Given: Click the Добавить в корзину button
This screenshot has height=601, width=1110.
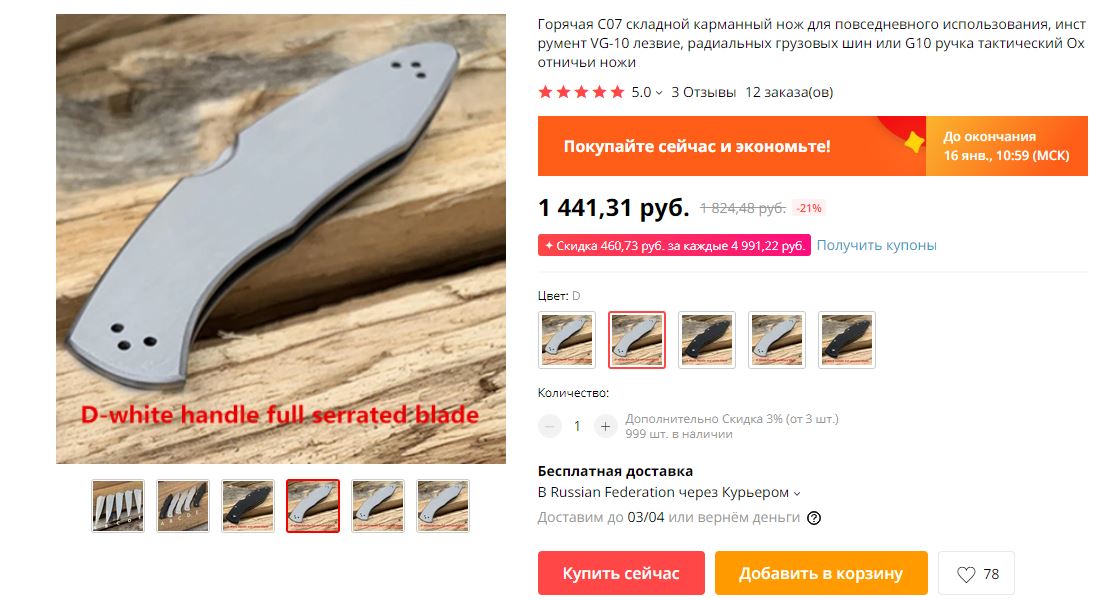Looking at the screenshot, I should [x=821, y=573].
